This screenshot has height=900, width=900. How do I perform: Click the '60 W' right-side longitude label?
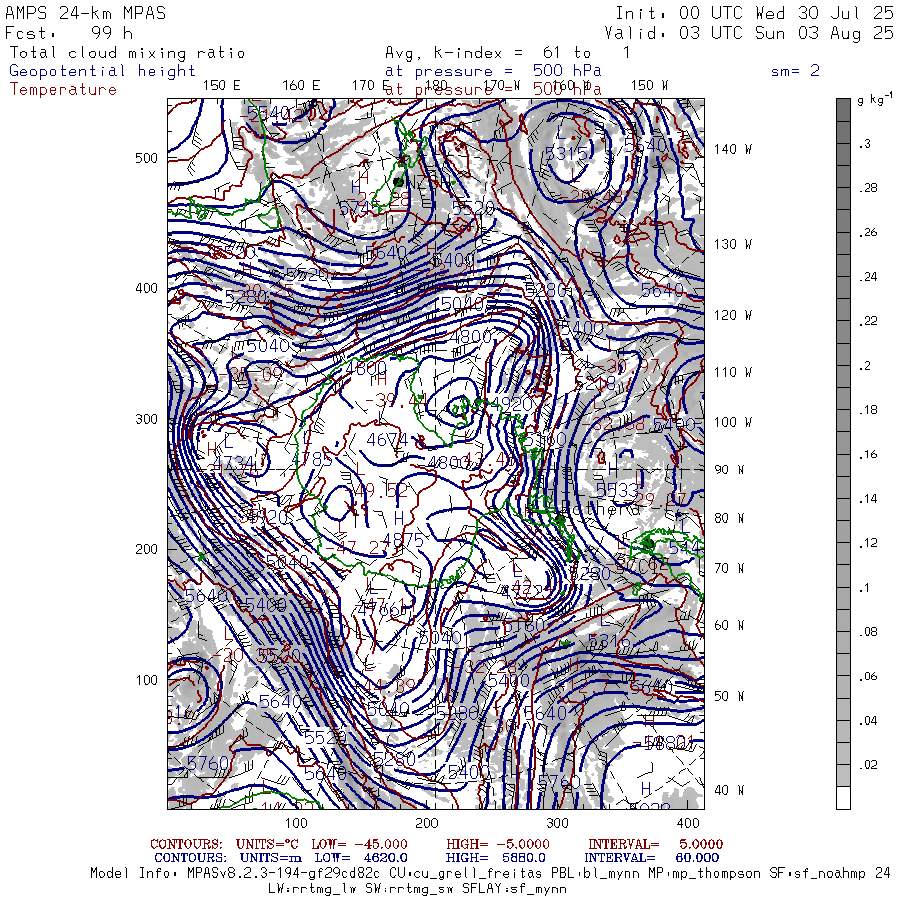(x=729, y=625)
